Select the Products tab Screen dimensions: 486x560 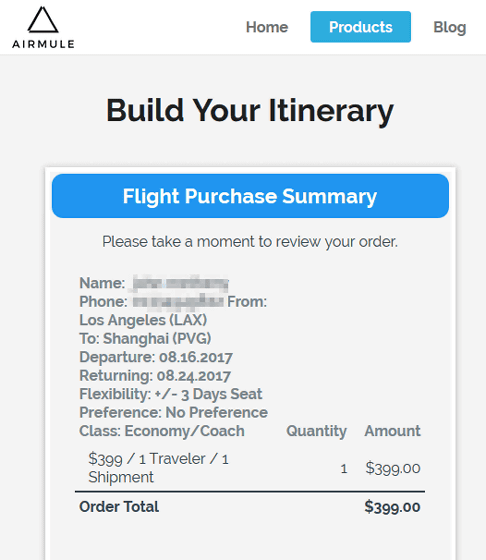click(x=360, y=27)
